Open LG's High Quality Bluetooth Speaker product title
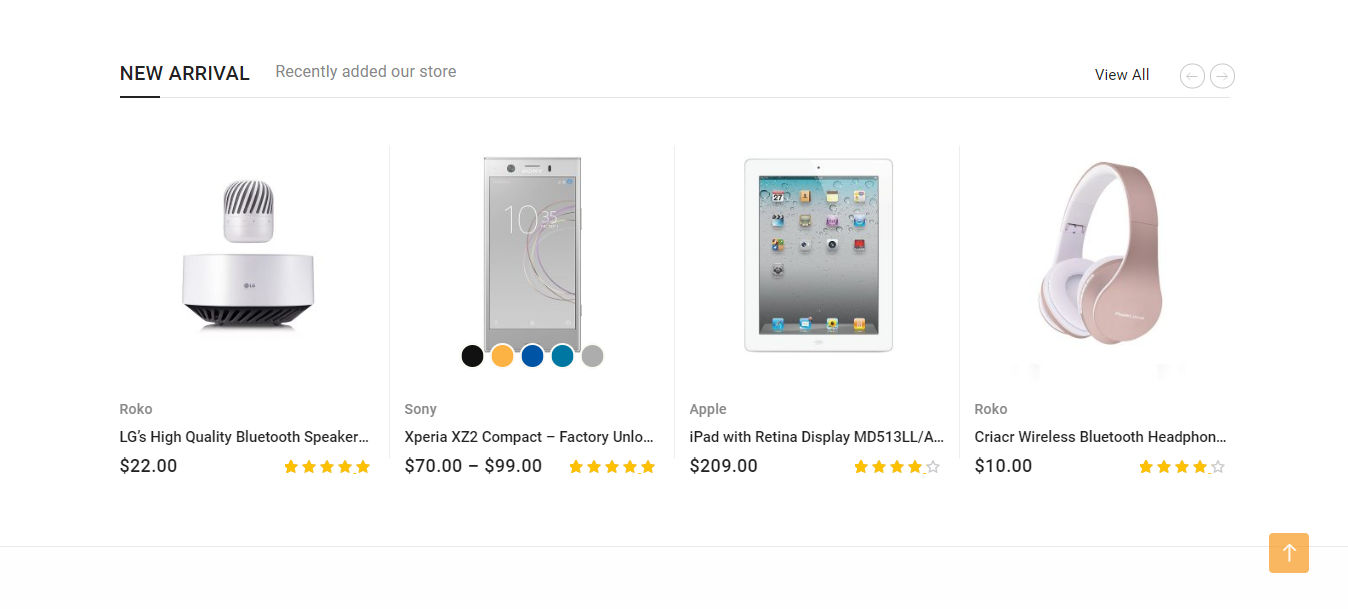Screen dimensions: 1348x609 (x=244, y=437)
